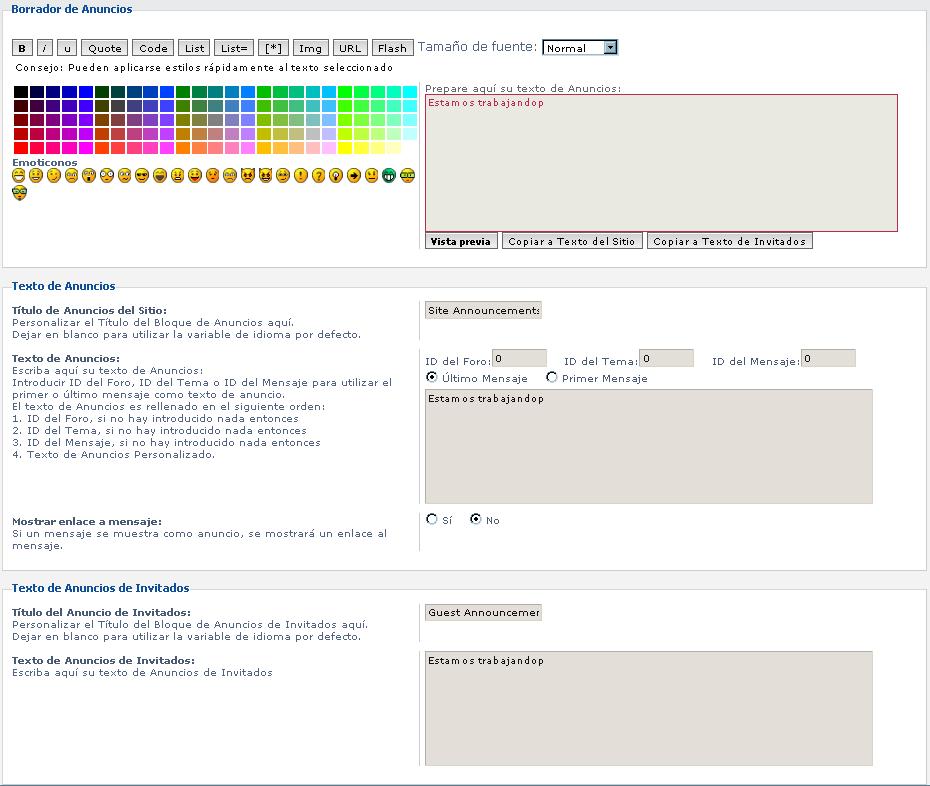The width and height of the screenshot is (930, 786).
Task: Insert the geek emoticon on second row
Action: (19, 193)
